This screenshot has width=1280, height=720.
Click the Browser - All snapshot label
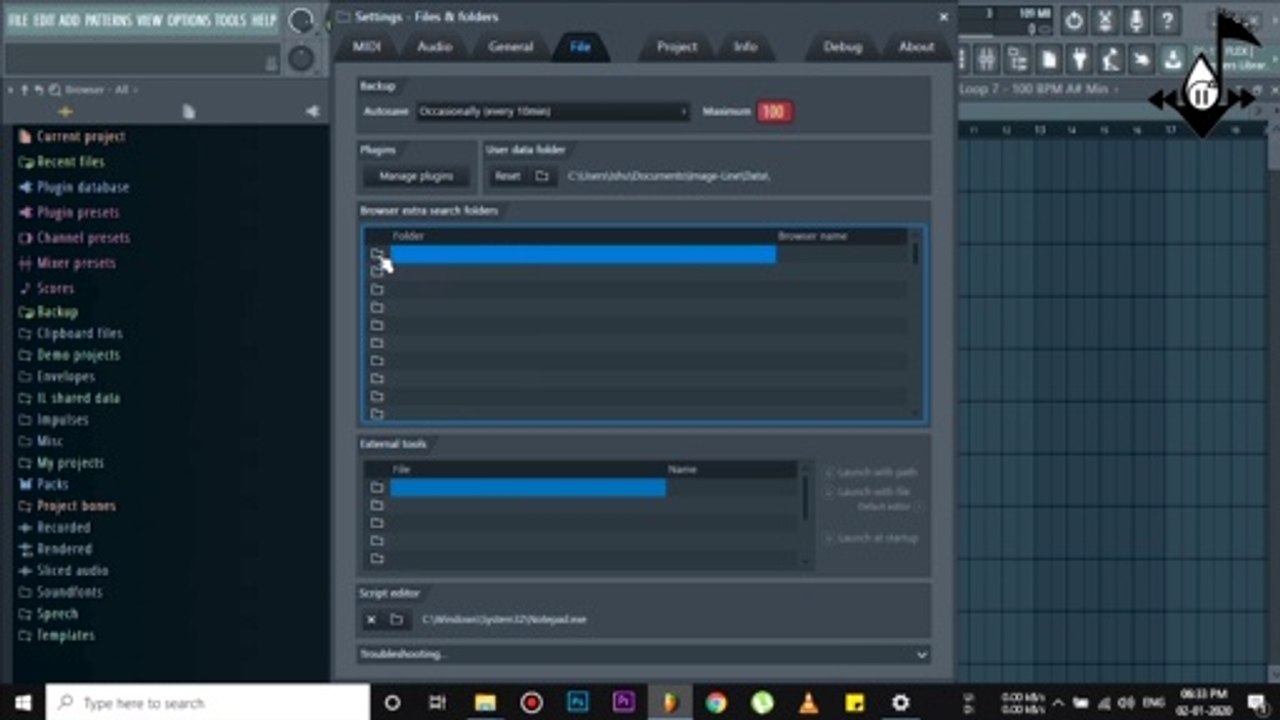tap(97, 90)
